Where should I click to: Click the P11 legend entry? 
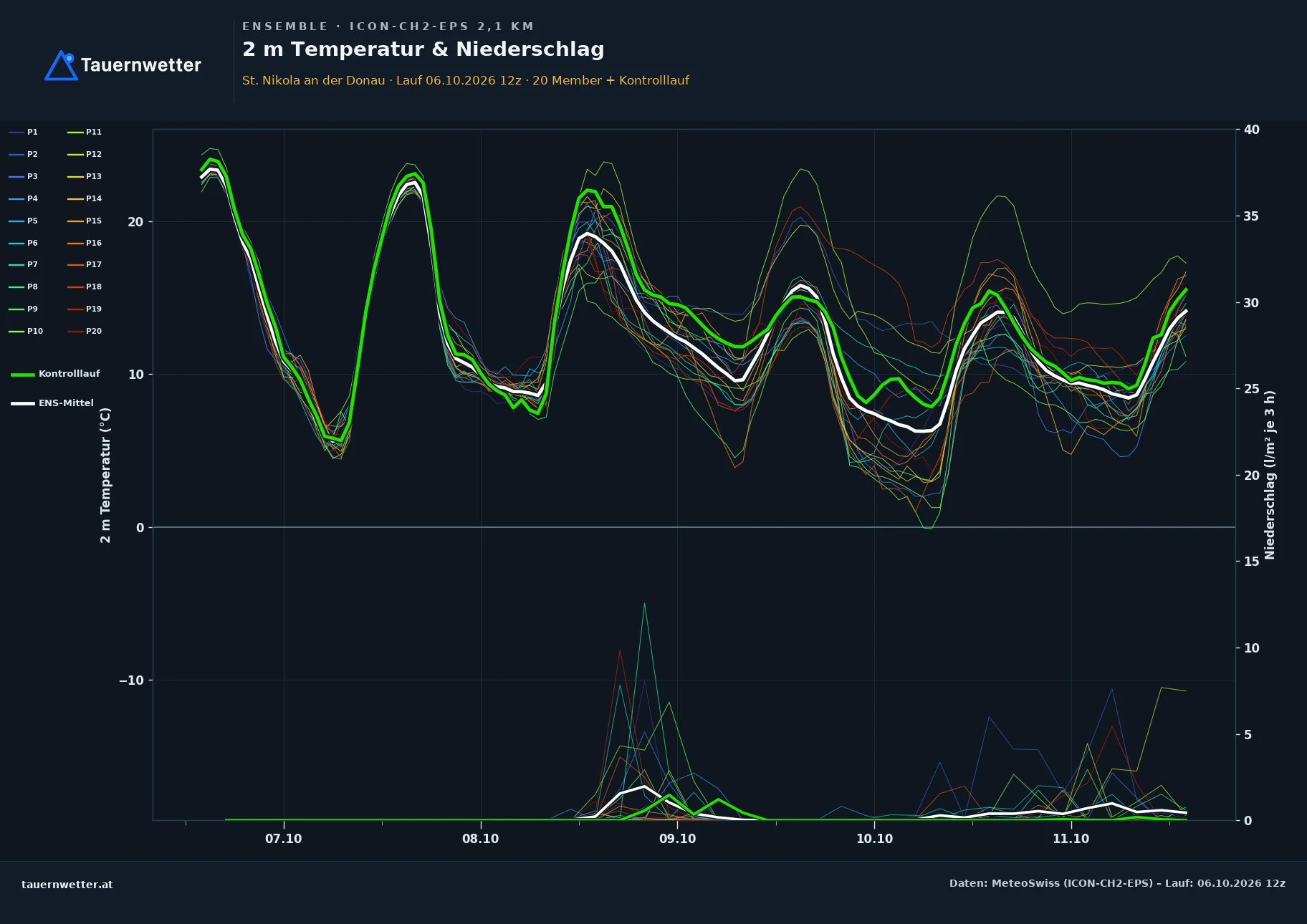[x=85, y=132]
